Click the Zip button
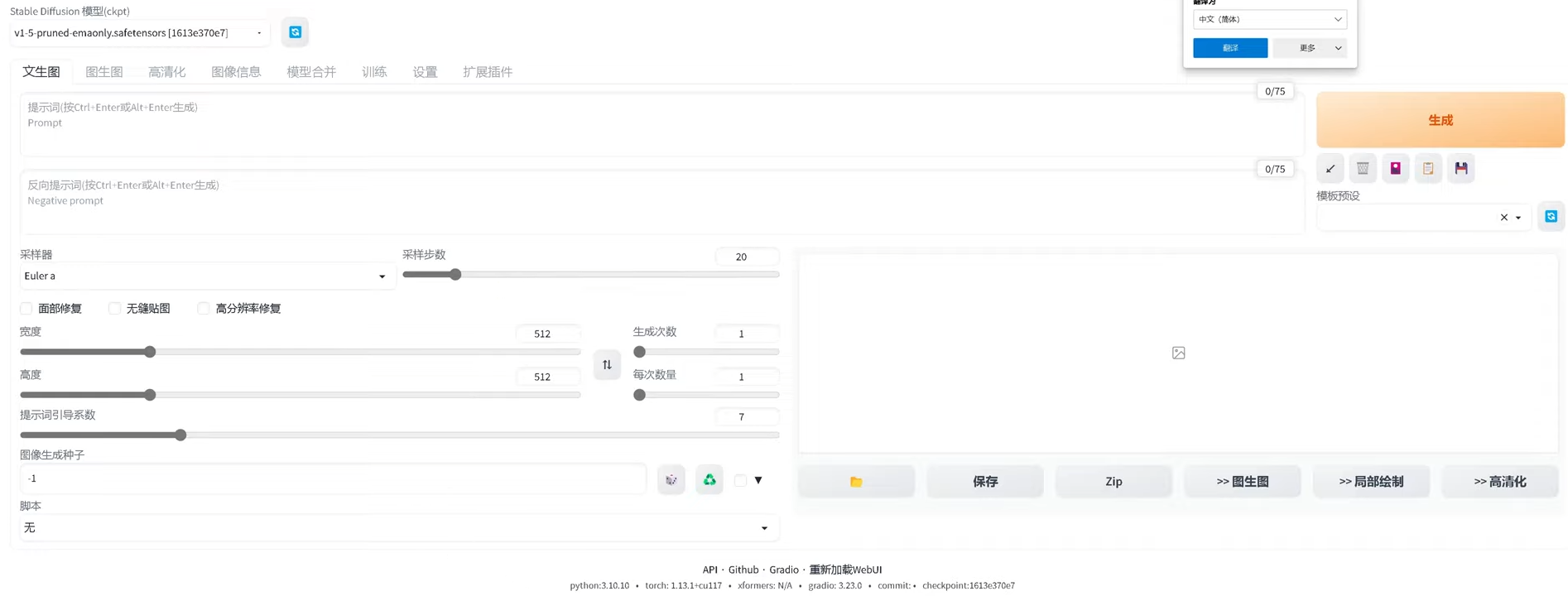This screenshot has height=596, width=1568. pyautogui.click(x=1113, y=482)
